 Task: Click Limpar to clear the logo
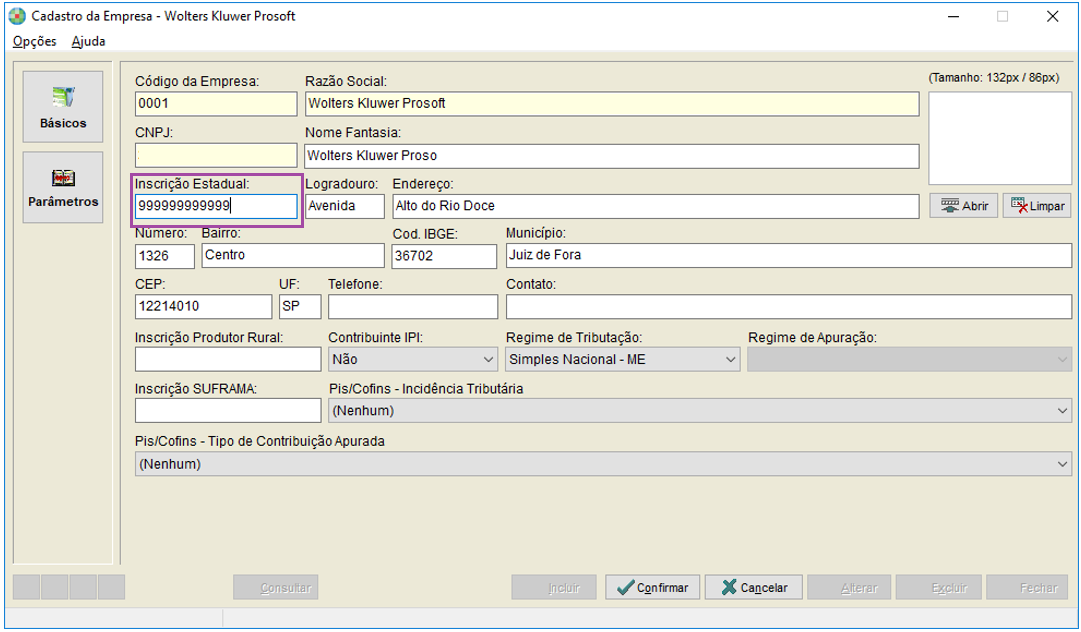(1037, 205)
